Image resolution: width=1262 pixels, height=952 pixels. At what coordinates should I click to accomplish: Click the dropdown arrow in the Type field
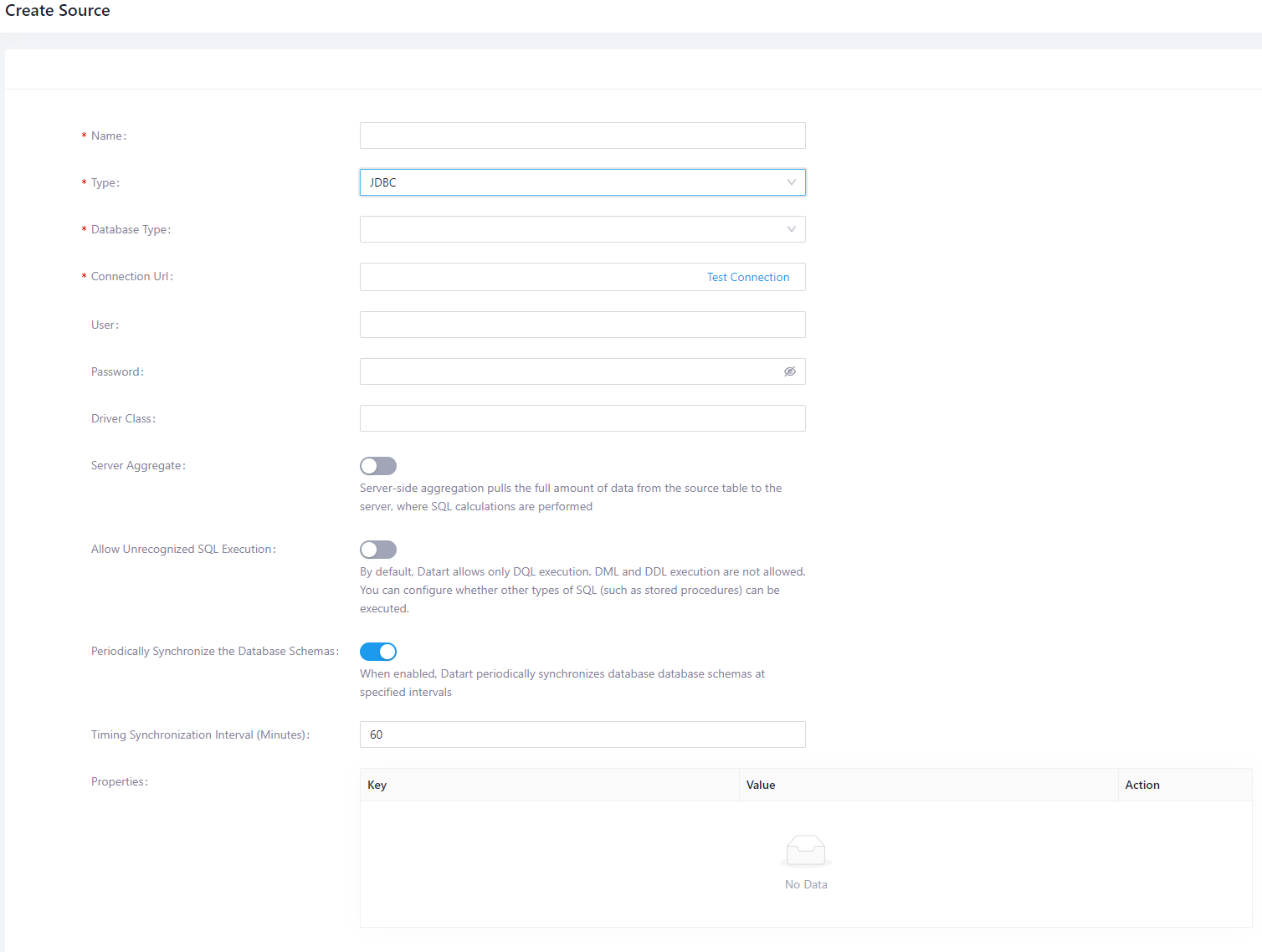point(791,182)
